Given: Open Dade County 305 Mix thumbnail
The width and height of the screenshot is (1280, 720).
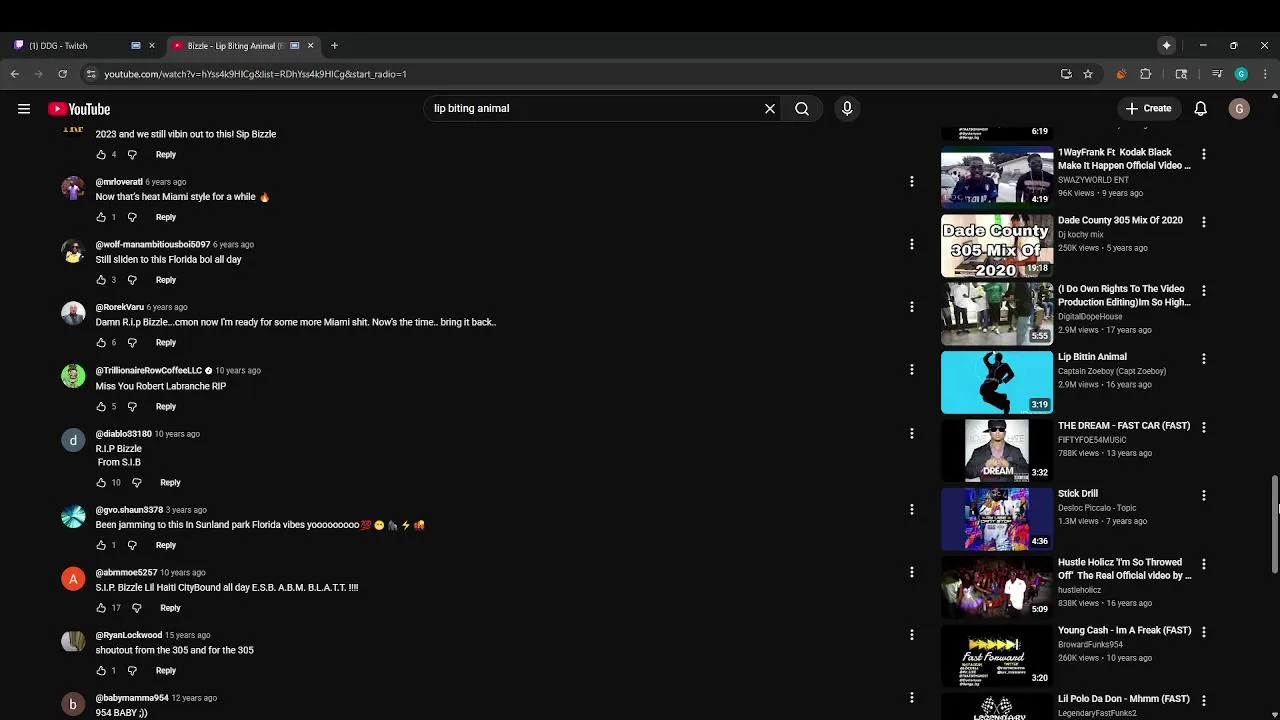Looking at the screenshot, I should click(x=997, y=246).
